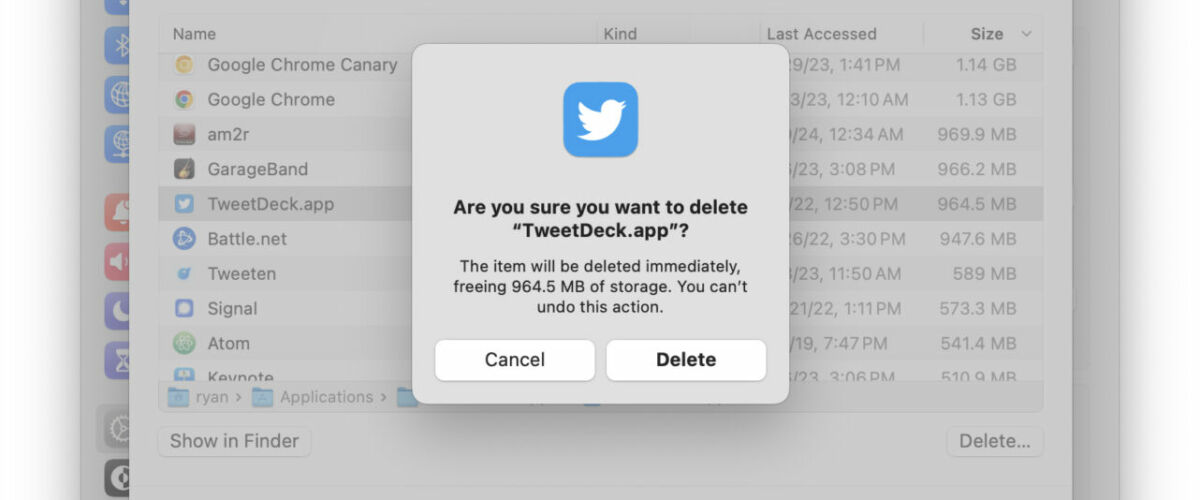This screenshot has width=1200, height=500.
Task: Open Sound settings via the red speaker icon
Action: coord(118,262)
